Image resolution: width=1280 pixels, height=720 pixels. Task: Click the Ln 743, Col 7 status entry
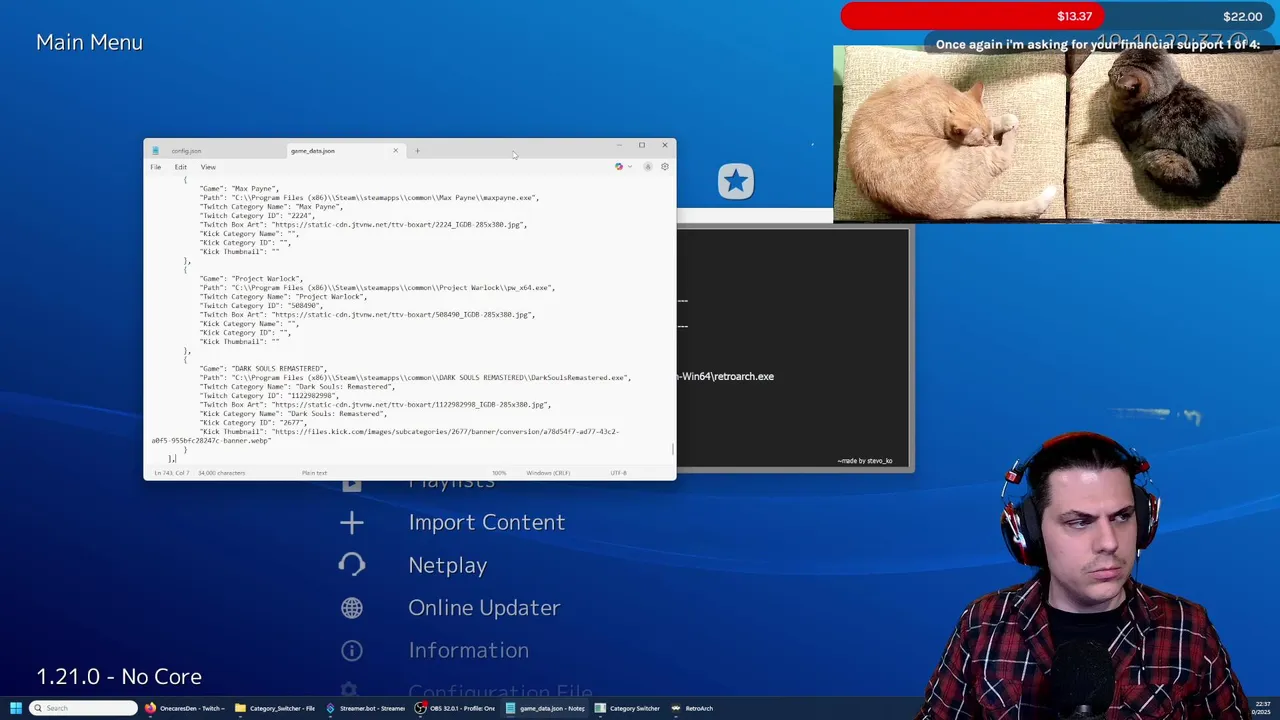[x=171, y=473]
